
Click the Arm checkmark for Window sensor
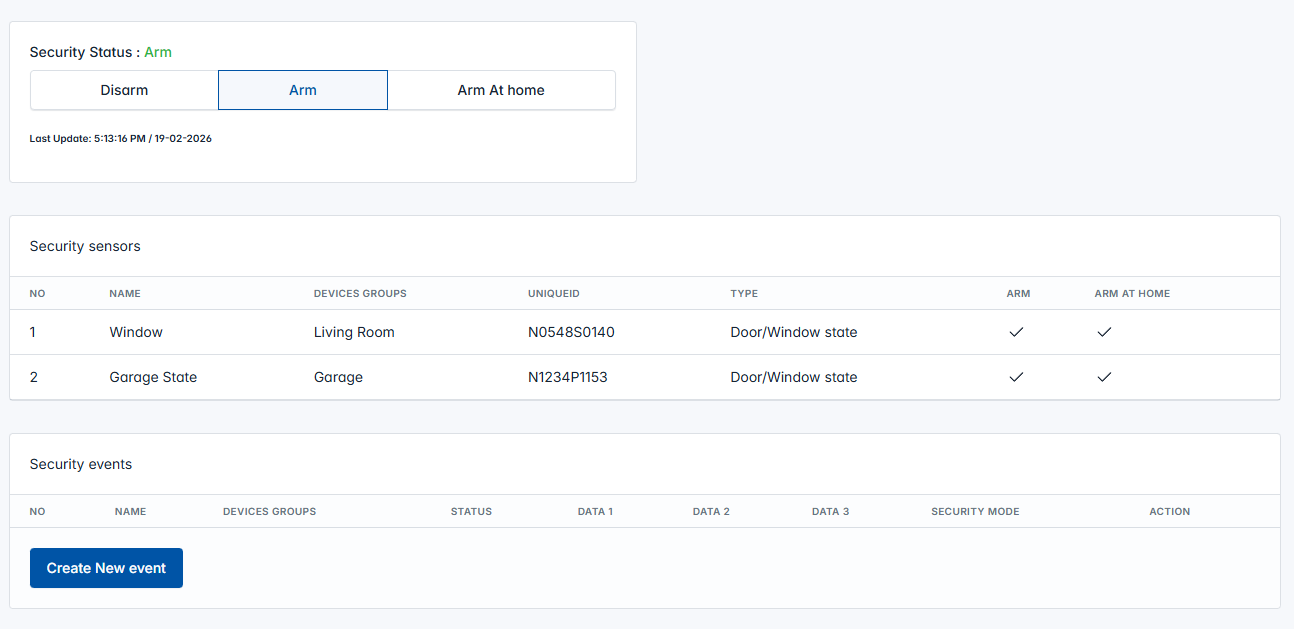click(x=1016, y=332)
